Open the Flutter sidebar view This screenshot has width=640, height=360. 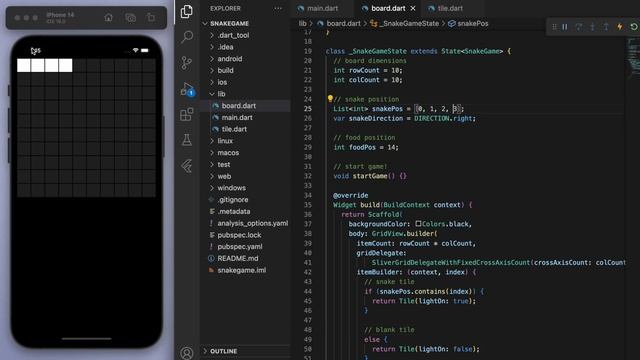187,166
